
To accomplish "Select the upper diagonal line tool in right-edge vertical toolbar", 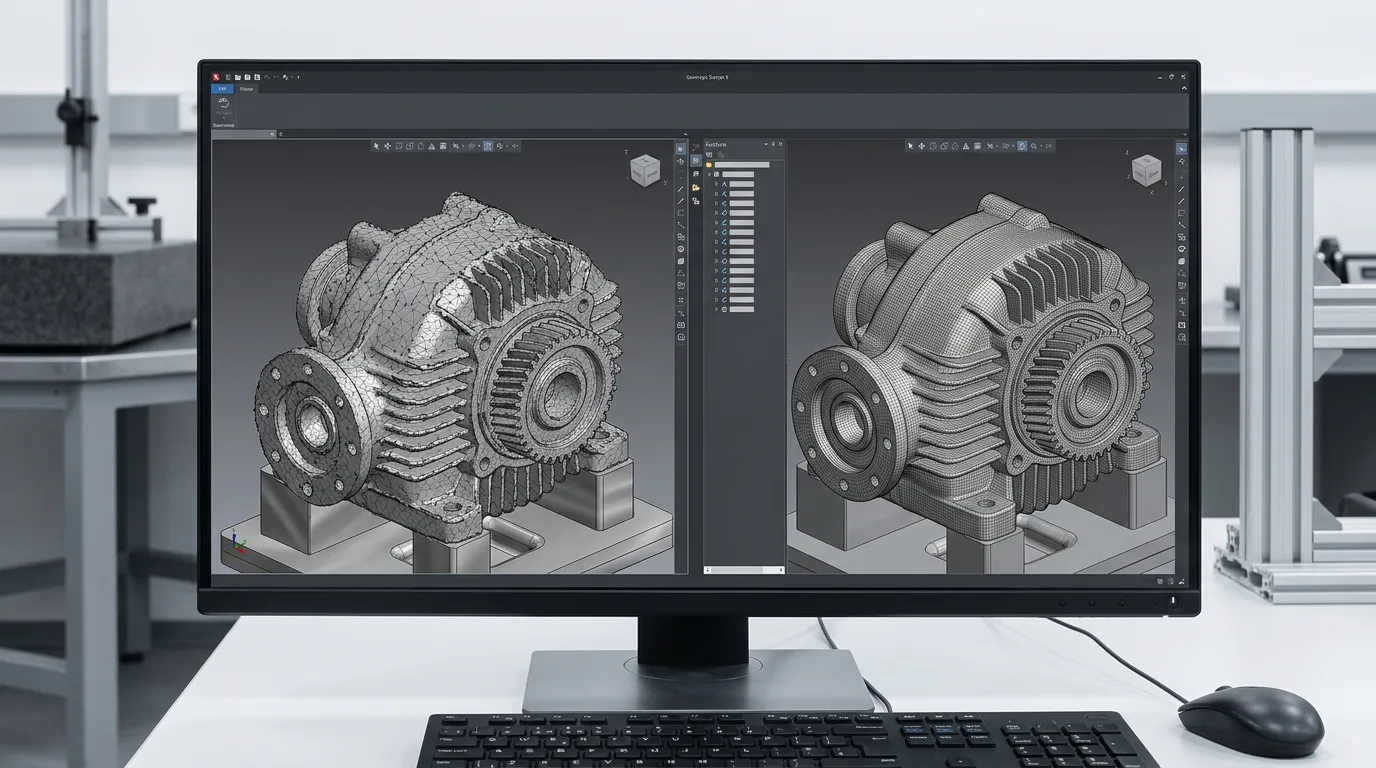I will tap(1181, 188).
